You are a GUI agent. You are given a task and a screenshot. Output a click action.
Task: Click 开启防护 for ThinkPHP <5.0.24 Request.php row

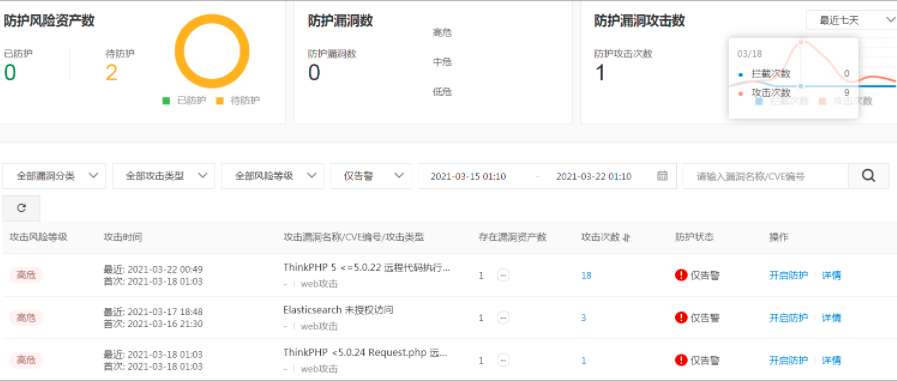pyautogui.click(x=788, y=360)
